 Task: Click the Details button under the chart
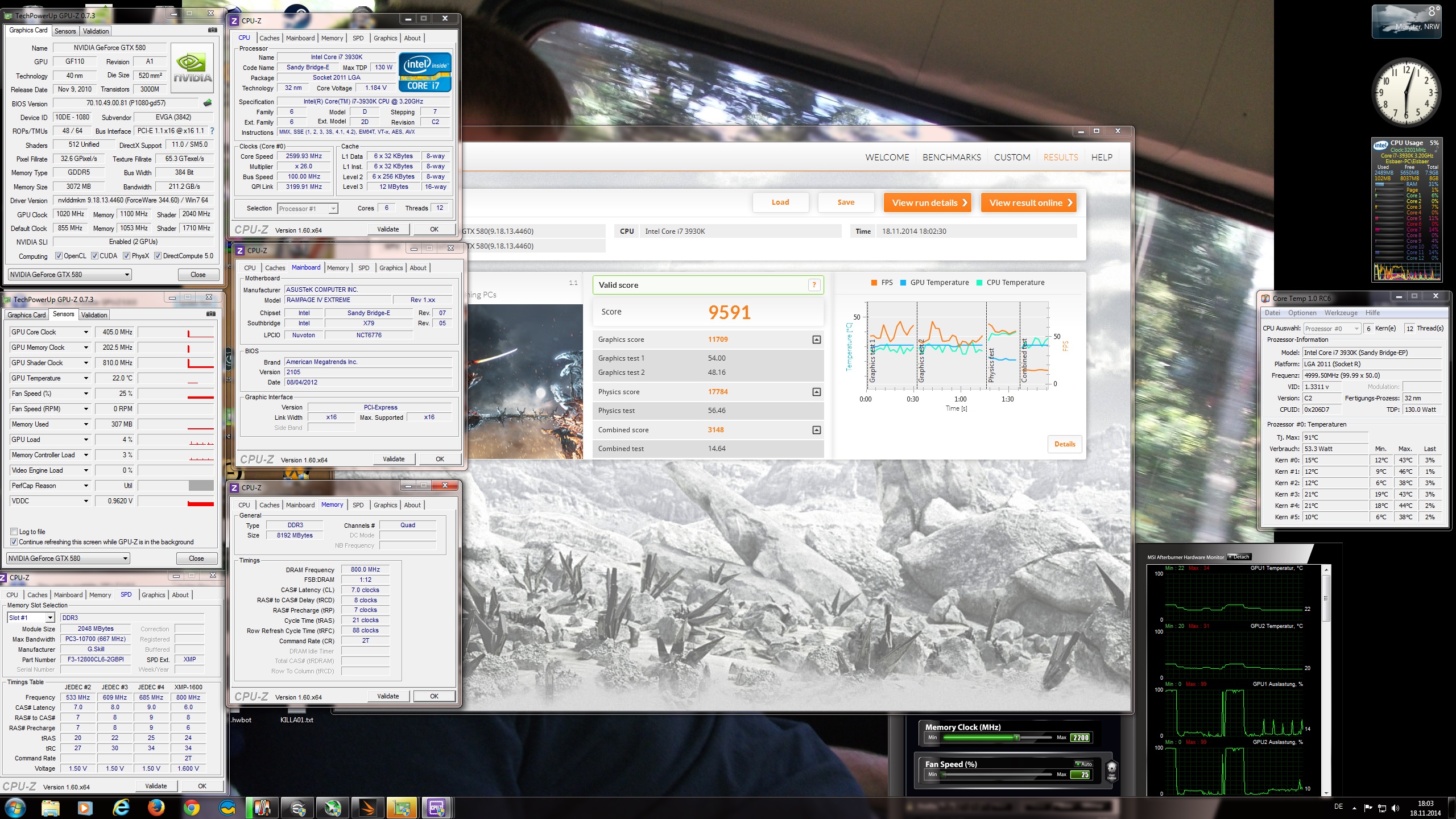(1065, 444)
